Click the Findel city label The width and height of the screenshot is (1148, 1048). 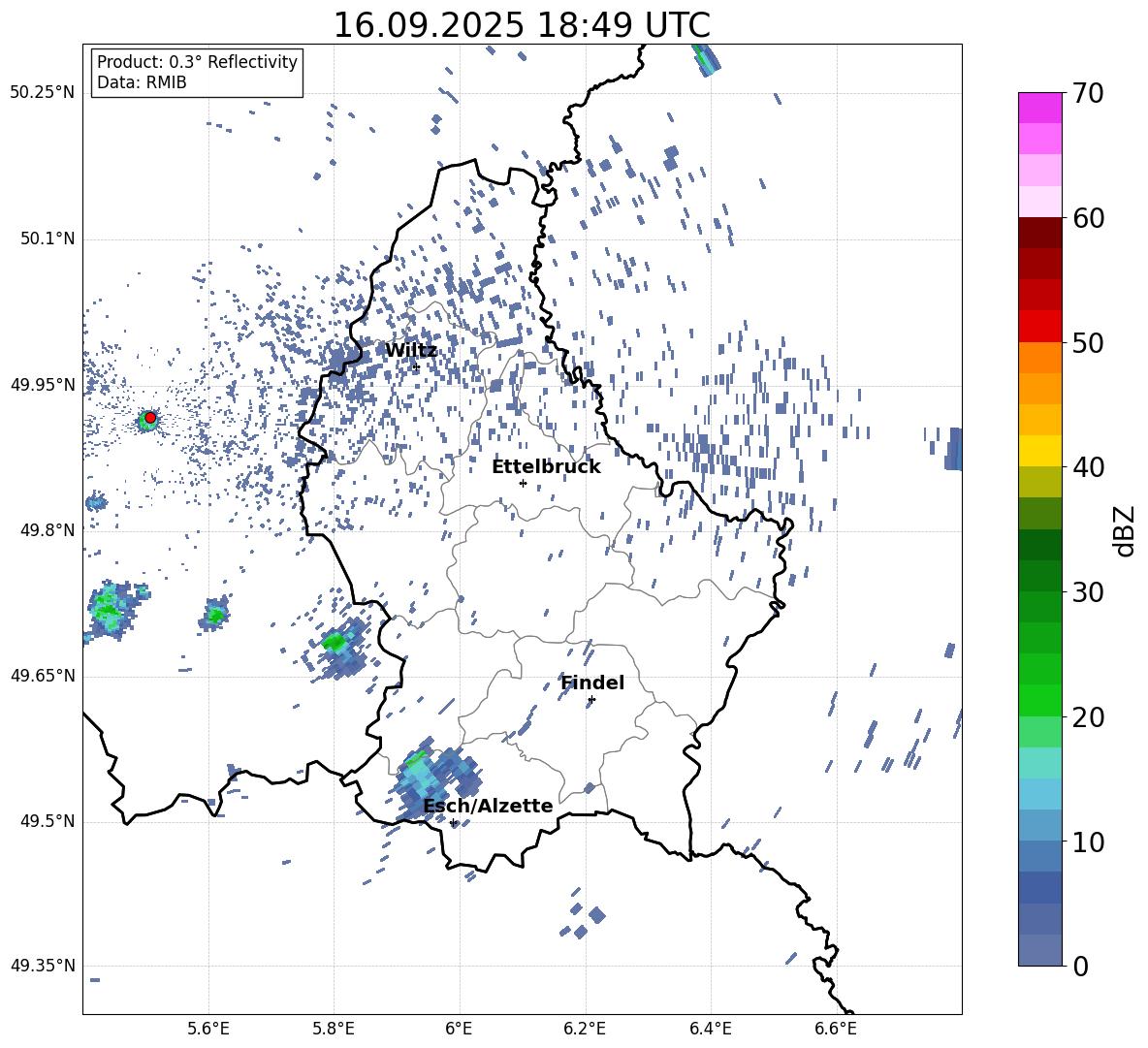pyautogui.click(x=592, y=683)
